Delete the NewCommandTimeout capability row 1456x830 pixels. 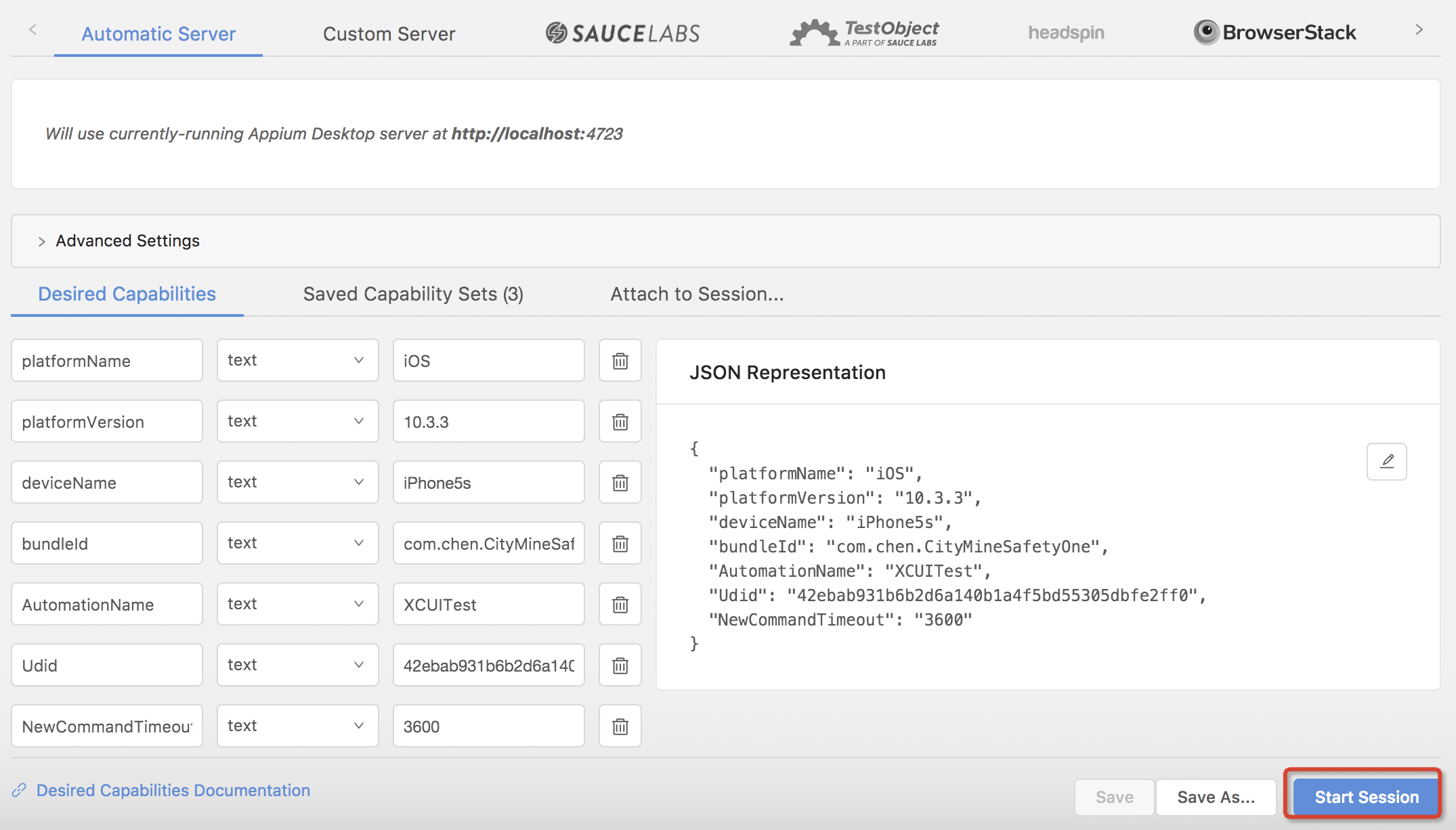tap(620, 726)
